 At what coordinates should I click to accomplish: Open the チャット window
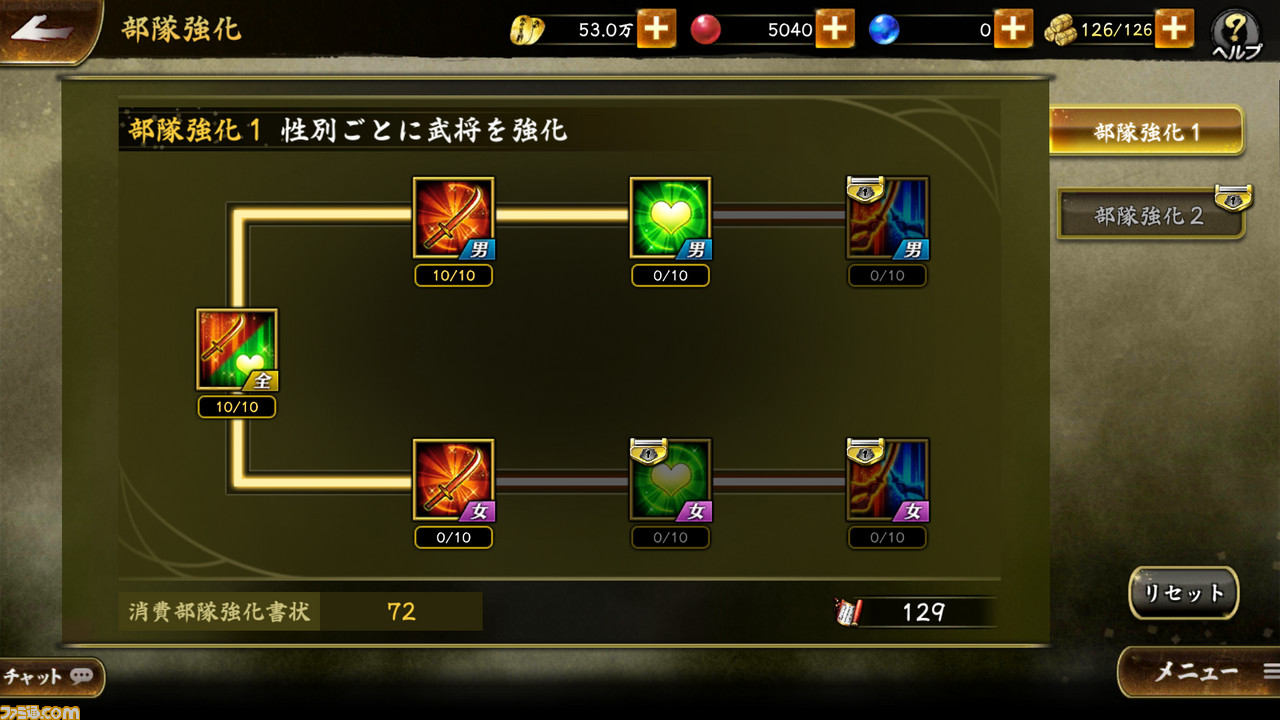[50, 677]
